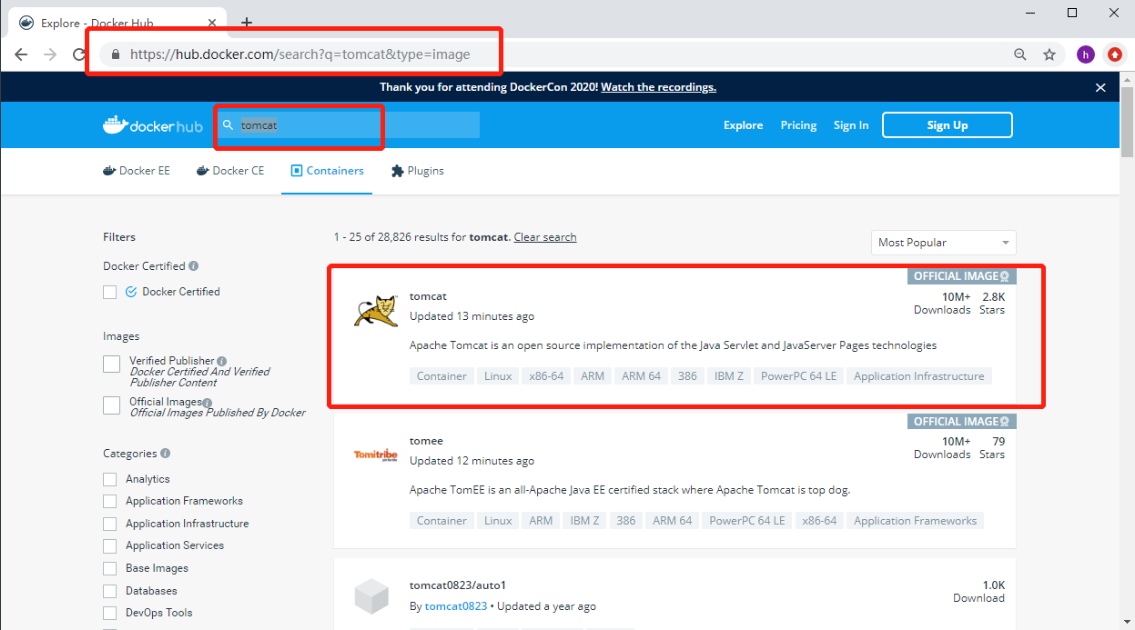The height and width of the screenshot is (630, 1135).
Task: Click the browser address bar URL
Action: [300, 54]
